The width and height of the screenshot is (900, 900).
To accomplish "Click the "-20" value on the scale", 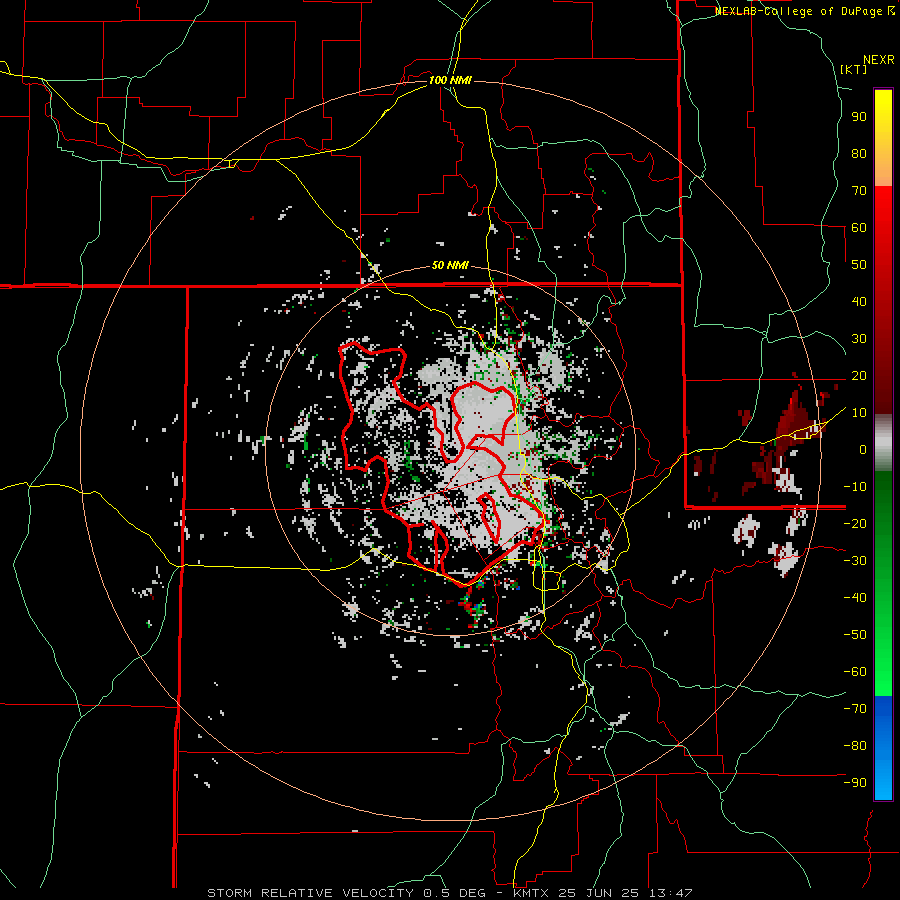I will click(855, 523).
